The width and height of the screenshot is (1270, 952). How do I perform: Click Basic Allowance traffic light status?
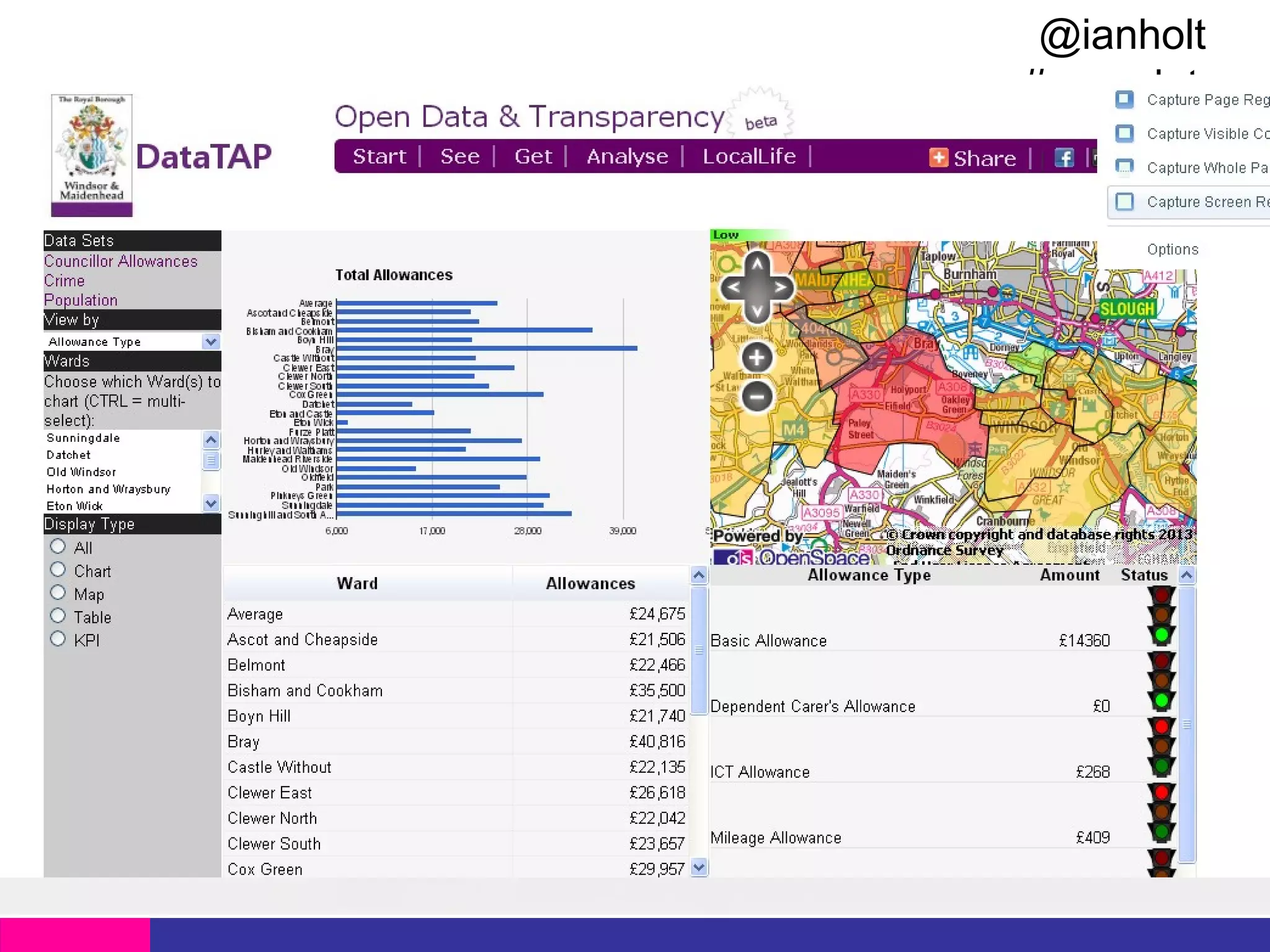[x=1161, y=615]
